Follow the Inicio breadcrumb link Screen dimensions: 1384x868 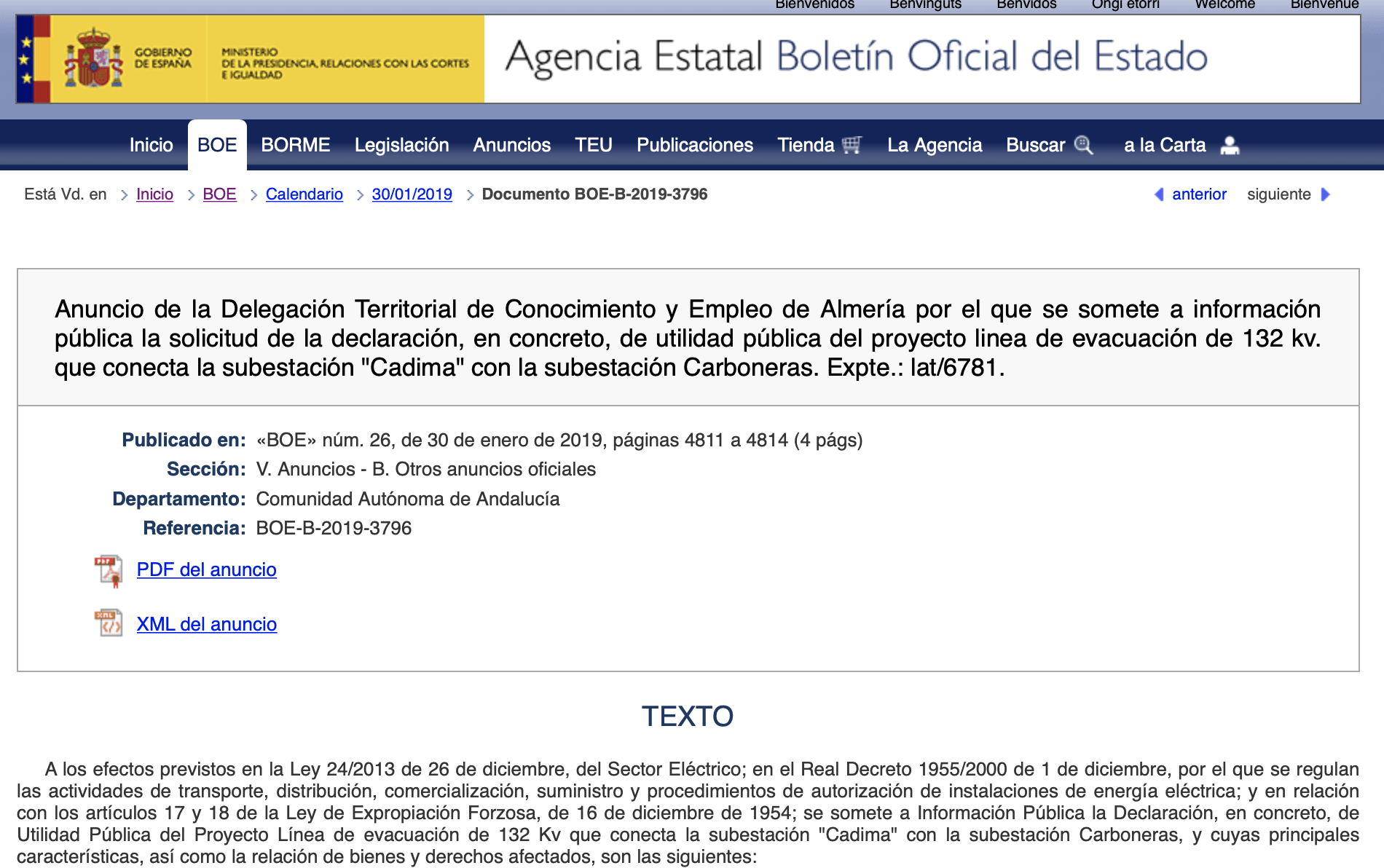click(x=154, y=194)
